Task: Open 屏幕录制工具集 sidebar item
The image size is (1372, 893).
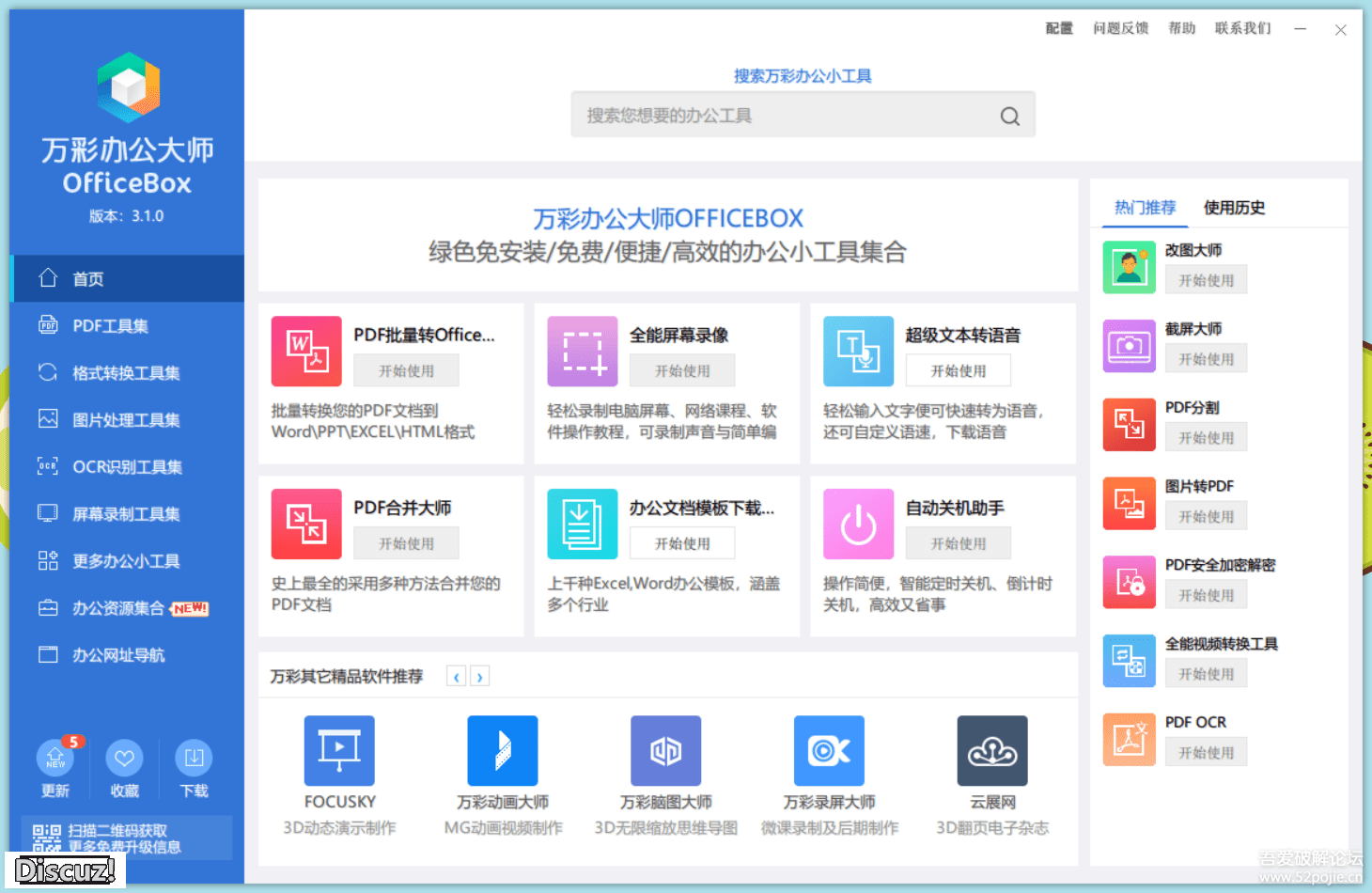Action: pos(127,514)
